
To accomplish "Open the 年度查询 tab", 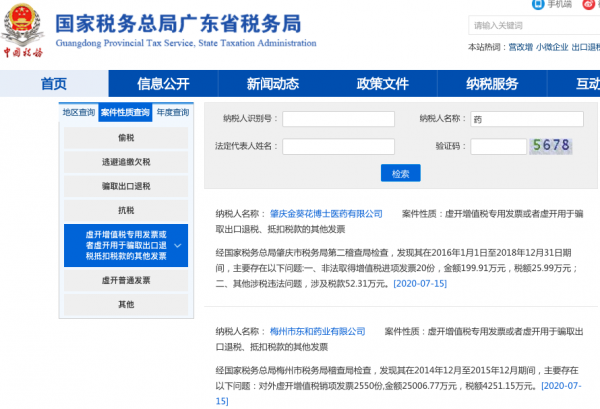I will pos(172,113).
